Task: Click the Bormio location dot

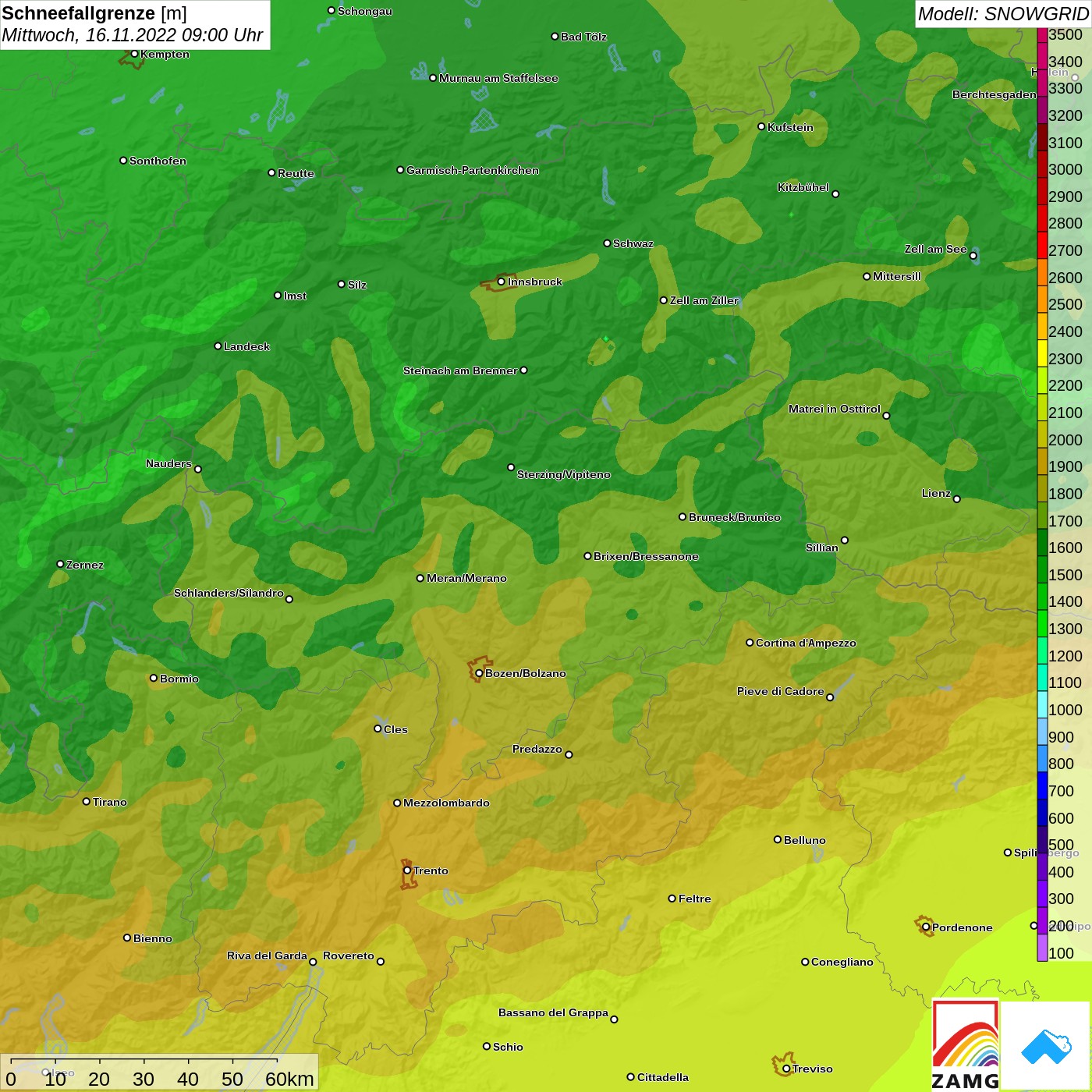Action: [154, 678]
